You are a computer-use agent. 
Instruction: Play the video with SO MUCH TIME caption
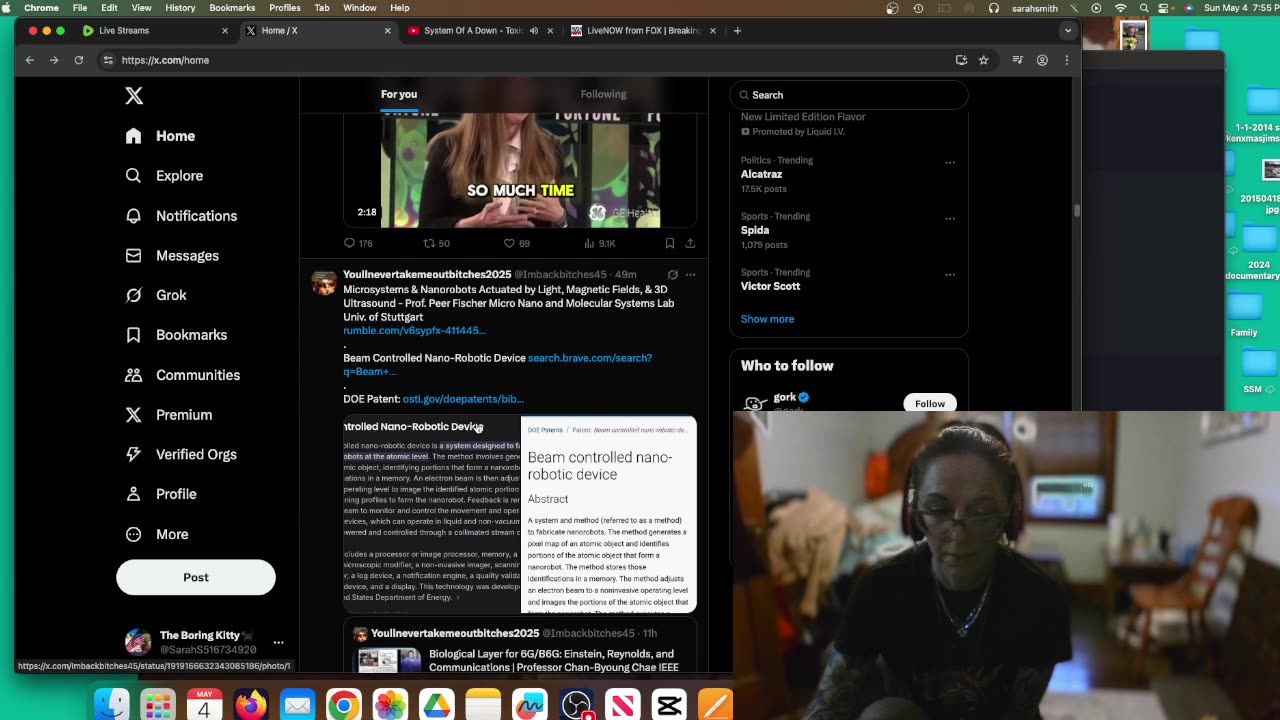(521, 170)
